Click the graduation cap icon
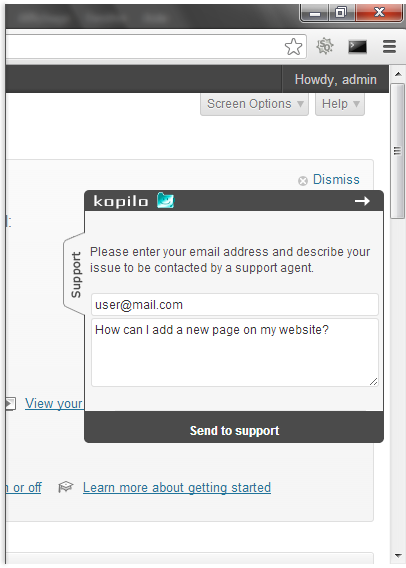Viewport: 406px width, 568px height. (66, 487)
